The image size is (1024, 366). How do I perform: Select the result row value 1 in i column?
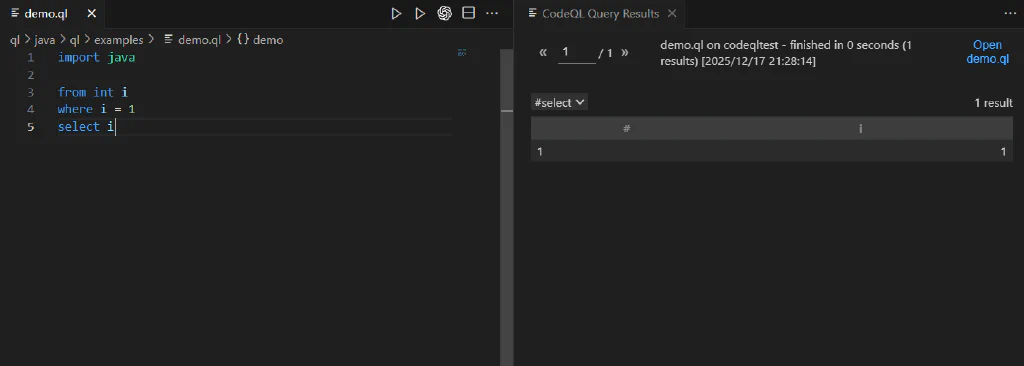[x=1003, y=152]
